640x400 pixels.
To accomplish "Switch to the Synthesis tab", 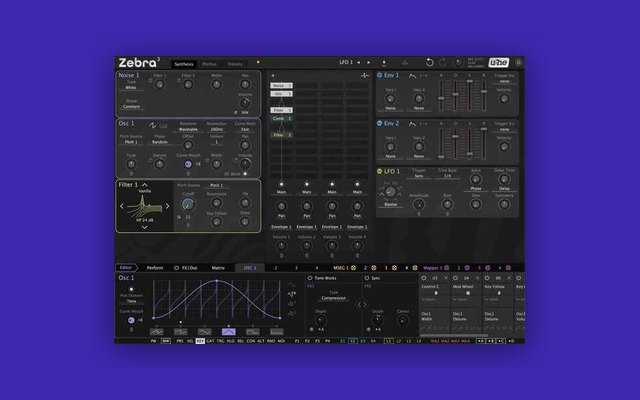I will (x=184, y=64).
